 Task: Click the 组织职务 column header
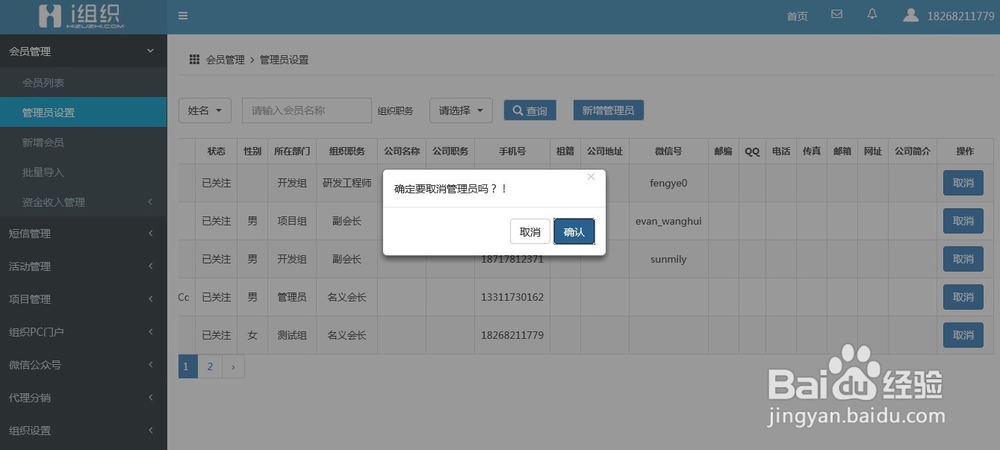tap(347, 152)
